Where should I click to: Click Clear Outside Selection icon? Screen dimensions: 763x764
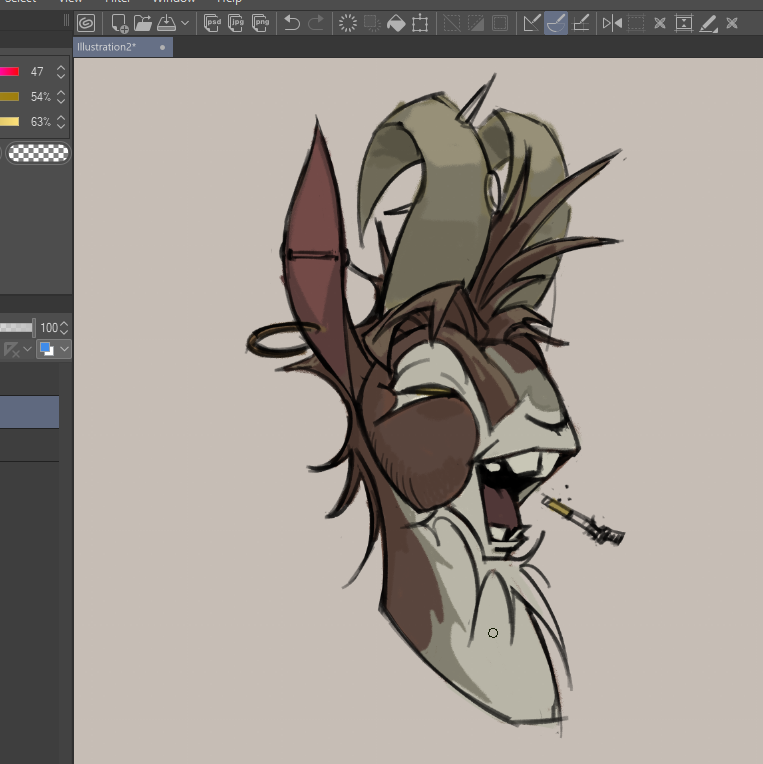tap(372, 23)
